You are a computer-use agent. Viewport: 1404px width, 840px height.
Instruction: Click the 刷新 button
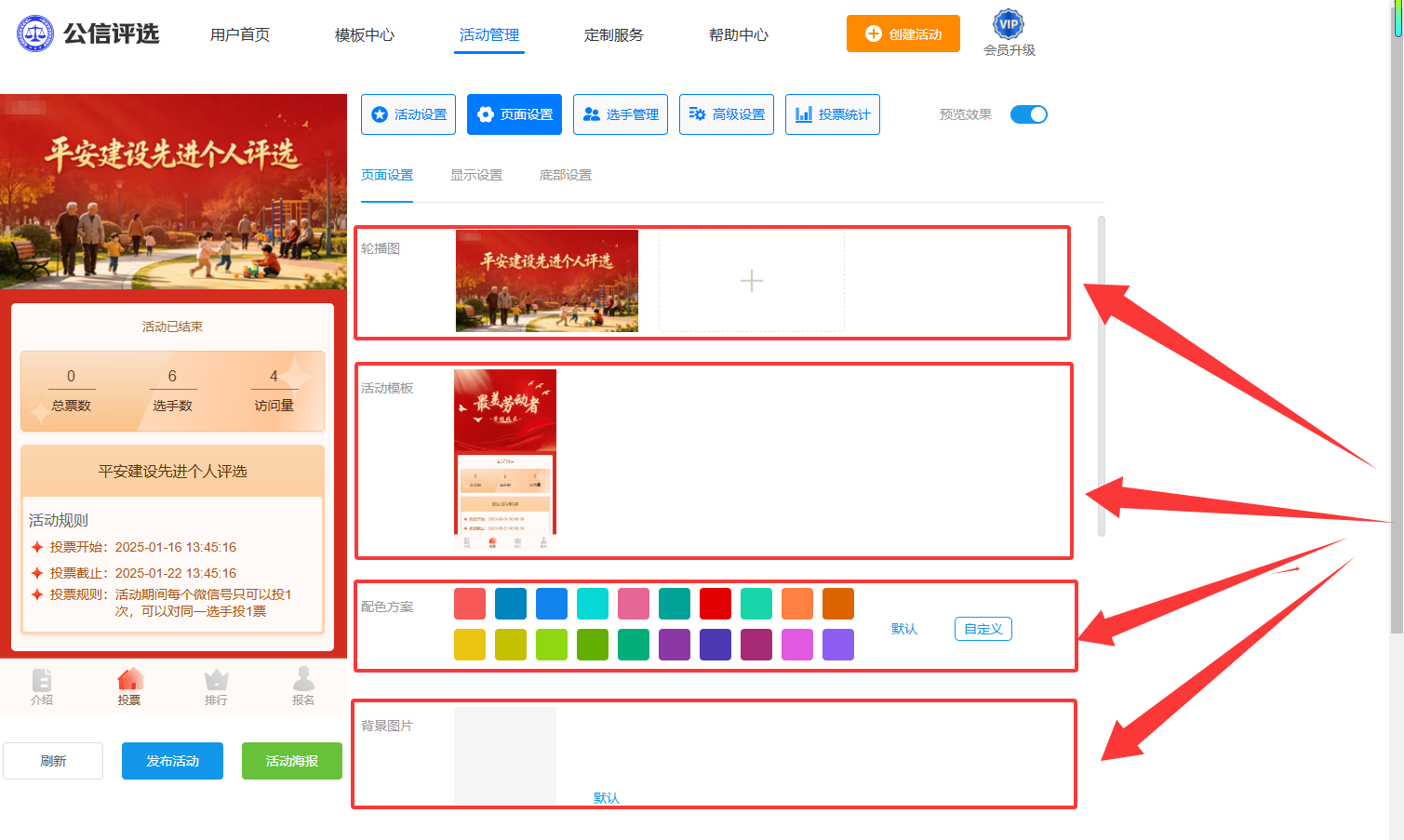[x=53, y=761]
